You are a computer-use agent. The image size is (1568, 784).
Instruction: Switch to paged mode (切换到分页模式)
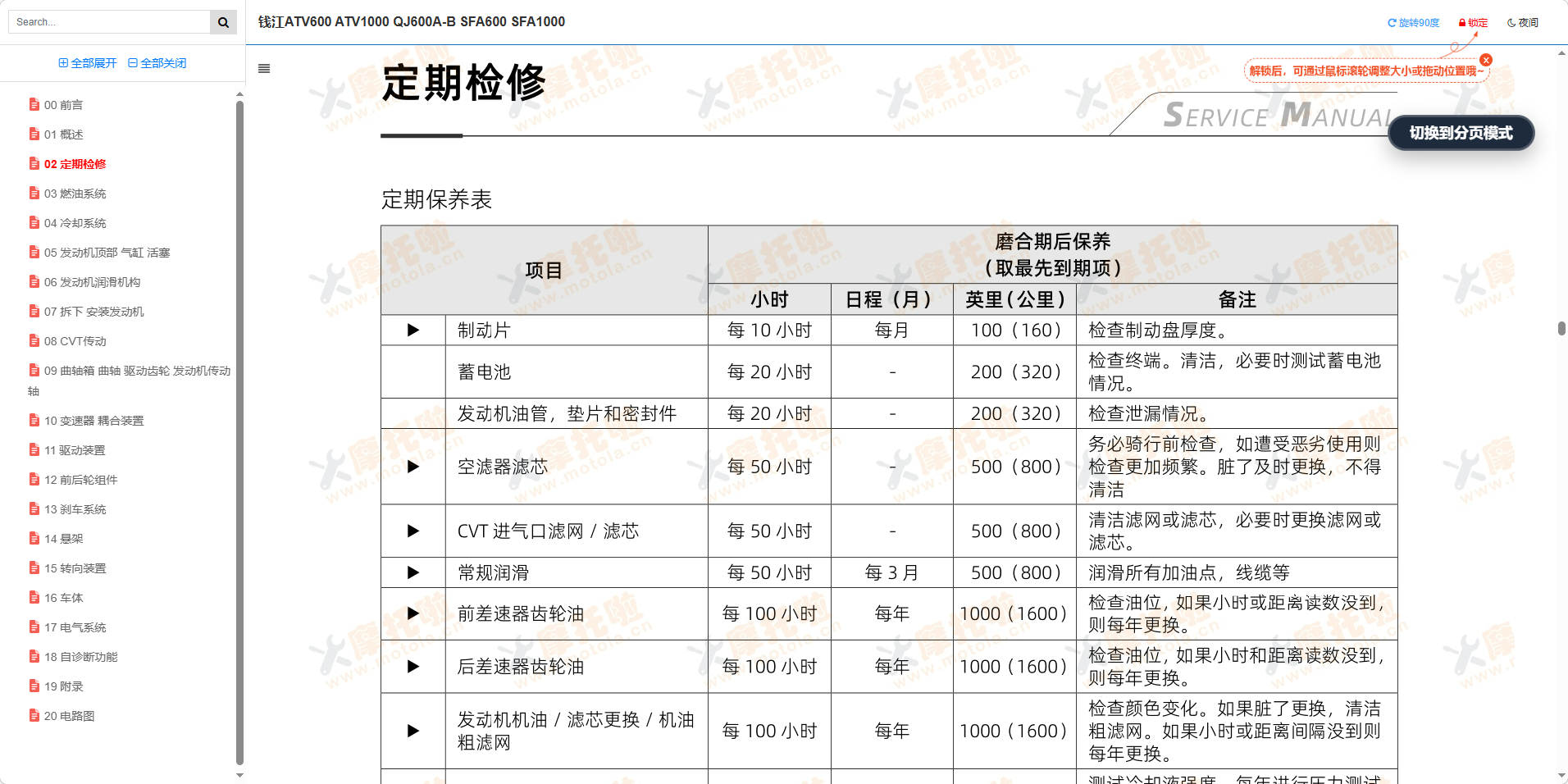(1461, 133)
